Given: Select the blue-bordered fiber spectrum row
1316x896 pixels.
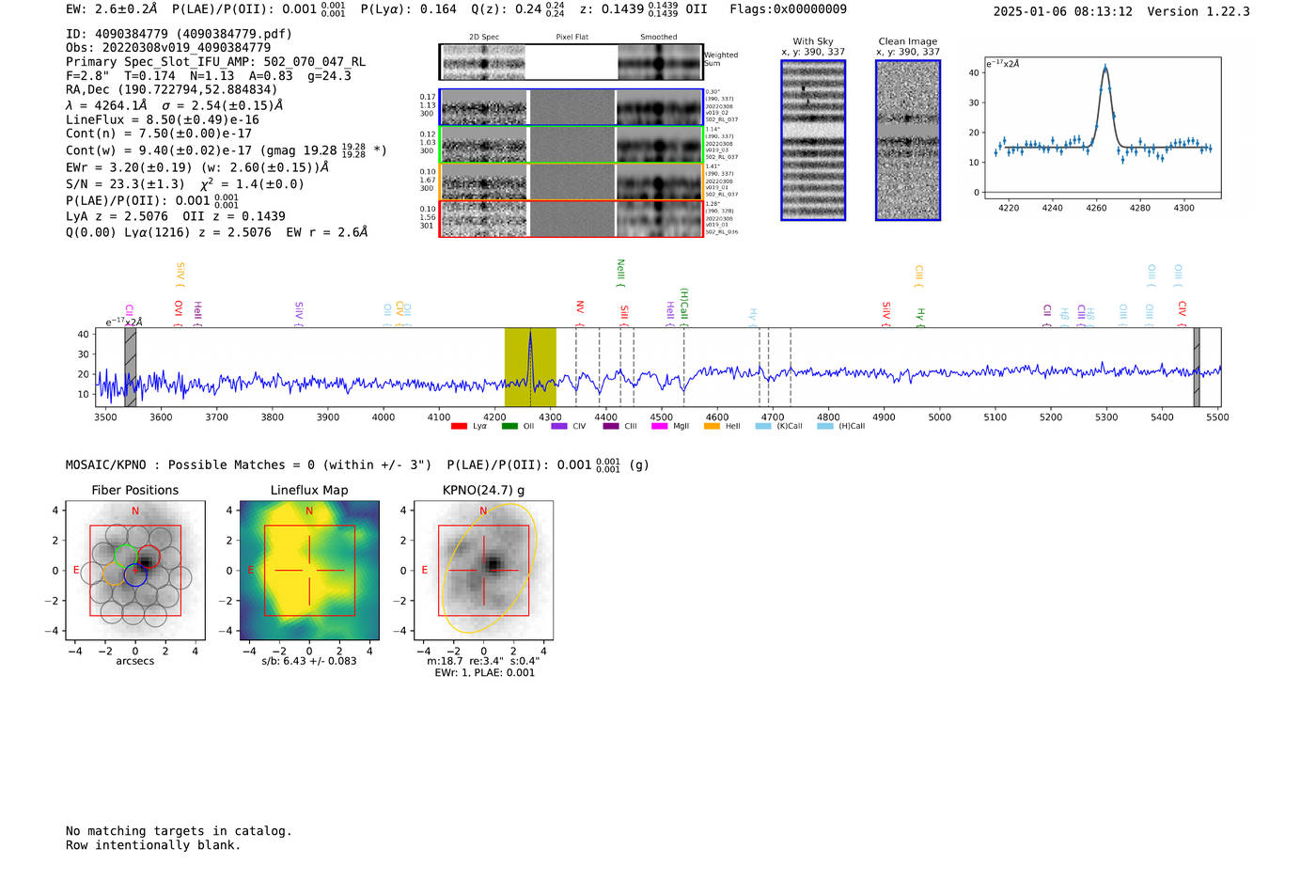Looking at the screenshot, I should tap(572, 107).
